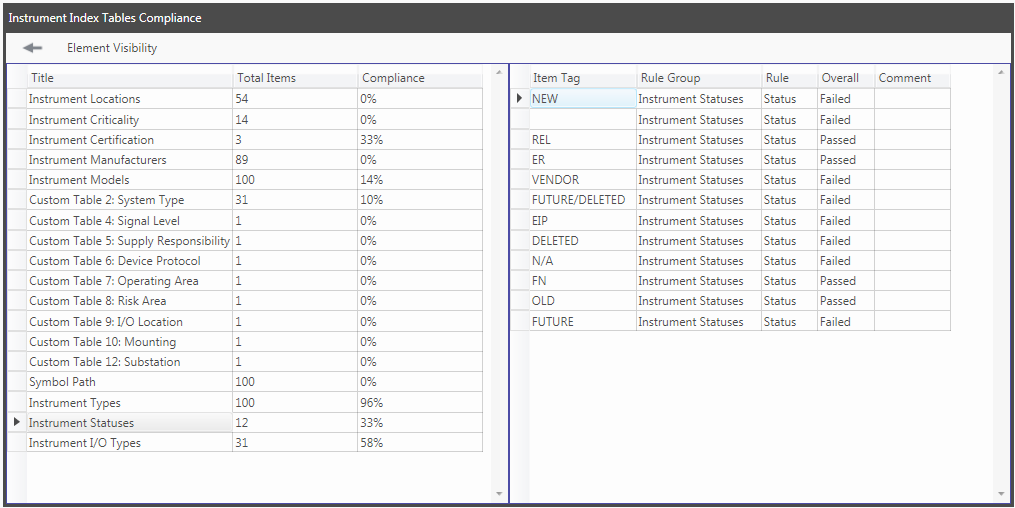Click the Comment cell for VENDOR row
The height and width of the screenshot is (508, 1015).
pos(911,180)
